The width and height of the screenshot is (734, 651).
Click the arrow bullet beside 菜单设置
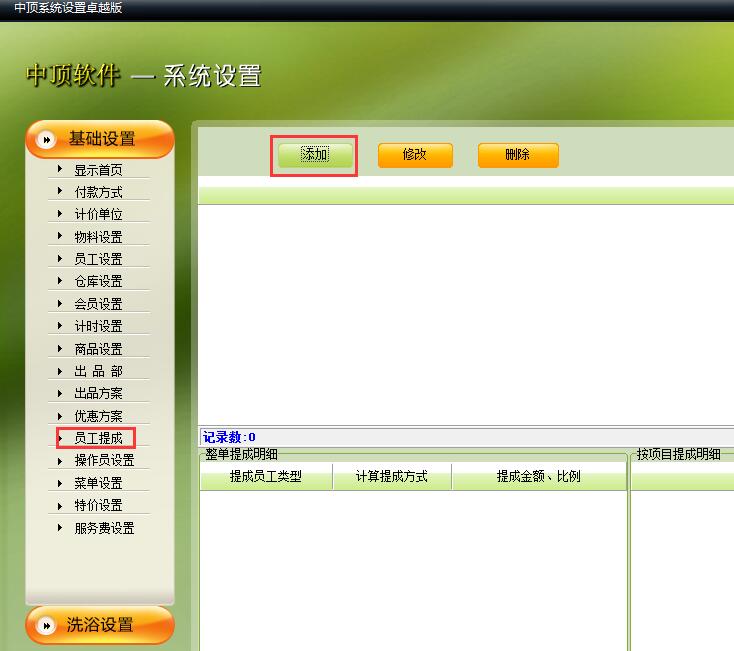point(60,483)
